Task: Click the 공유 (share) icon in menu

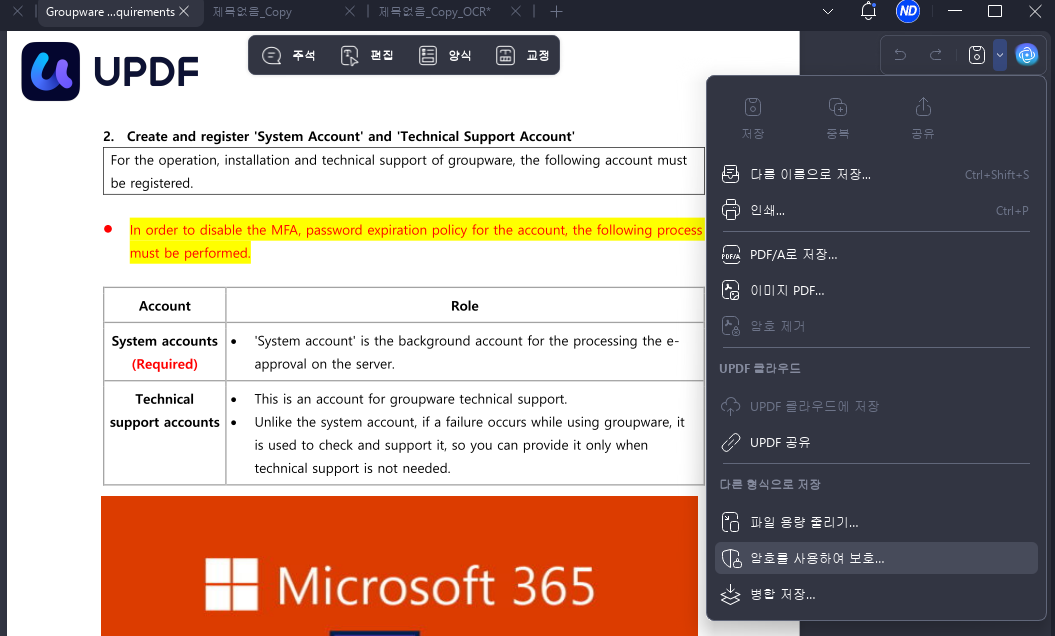Action: pyautogui.click(x=923, y=118)
